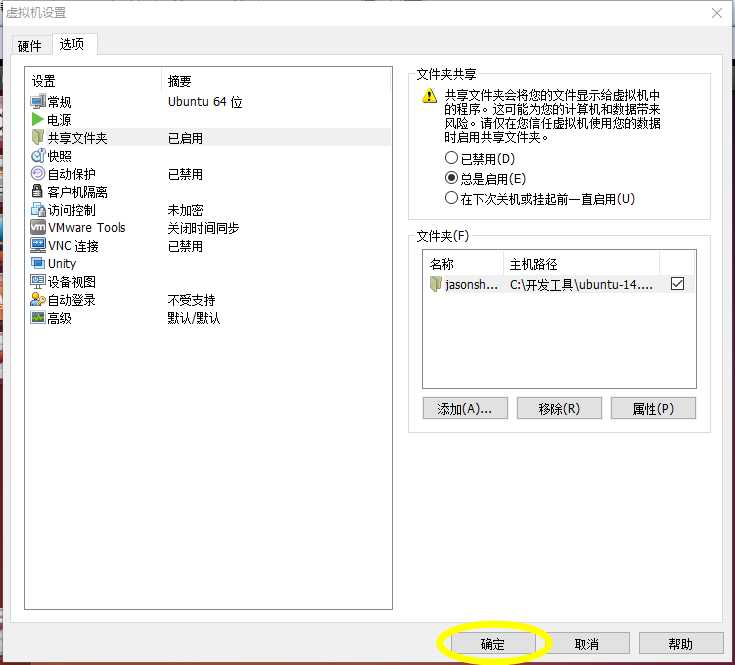Select the VNC 连接 settings row
The width and height of the screenshot is (735, 665).
coord(210,246)
